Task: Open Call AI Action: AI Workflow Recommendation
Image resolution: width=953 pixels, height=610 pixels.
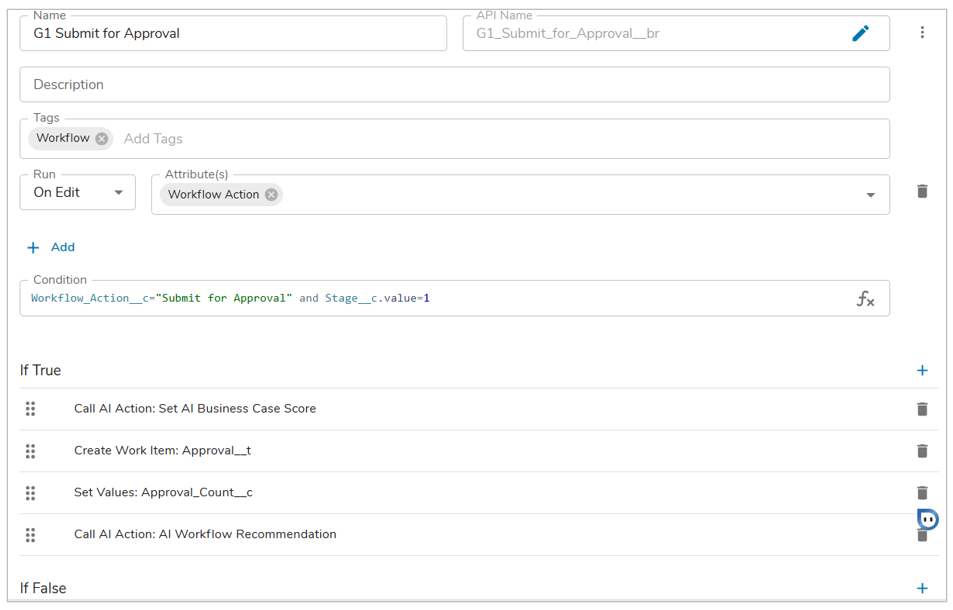Action: pos(205,534)
